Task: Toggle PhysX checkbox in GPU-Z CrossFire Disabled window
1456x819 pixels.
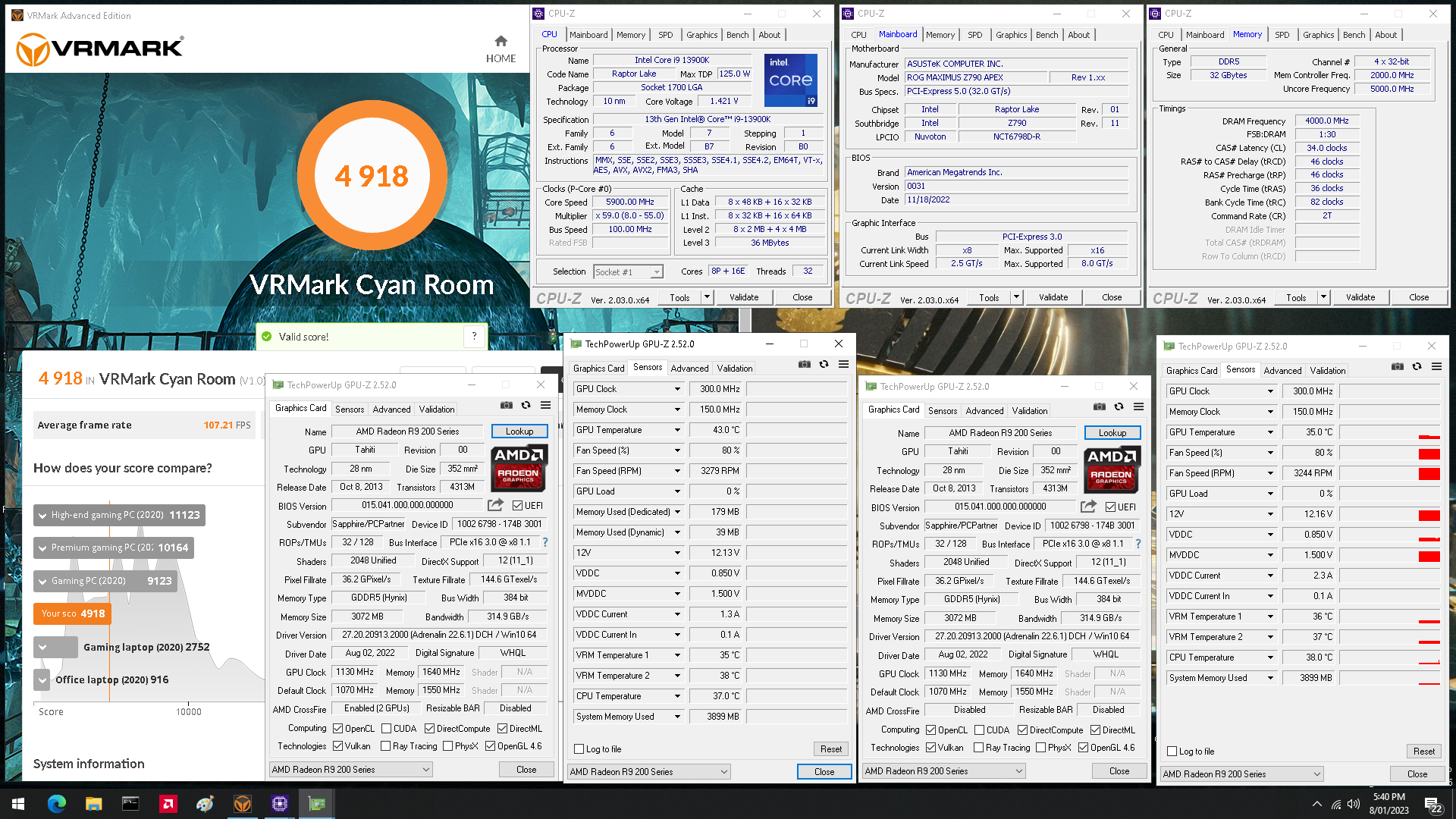Action: coord(1040,748)
